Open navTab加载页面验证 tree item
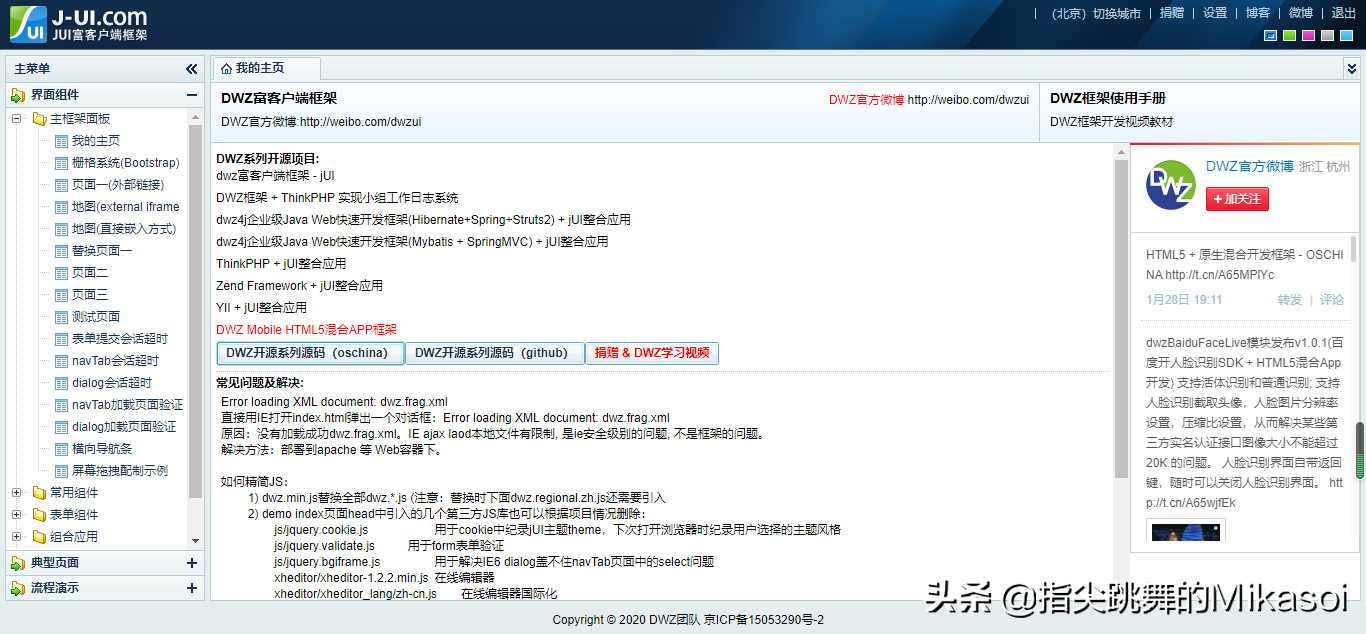The height and width of the screenshot is (634, 1366). [127, 405]
